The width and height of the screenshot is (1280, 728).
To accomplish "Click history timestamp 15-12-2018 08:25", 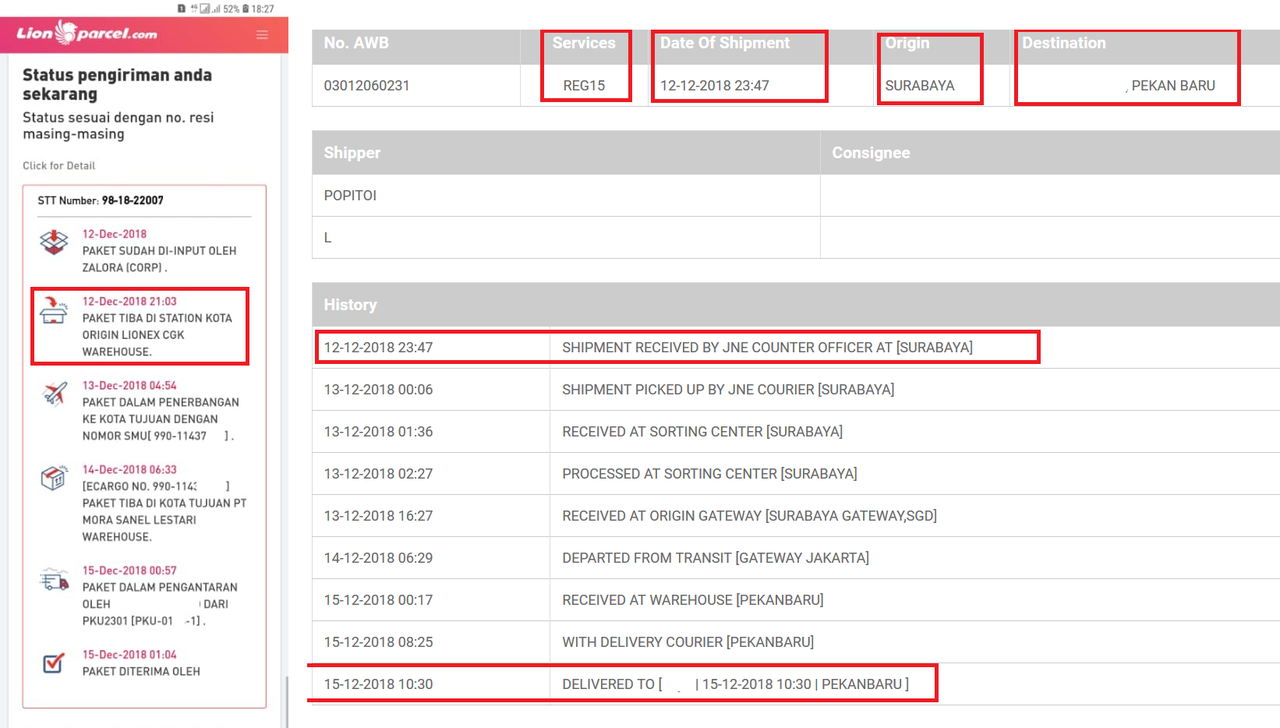I will [378, 641].
